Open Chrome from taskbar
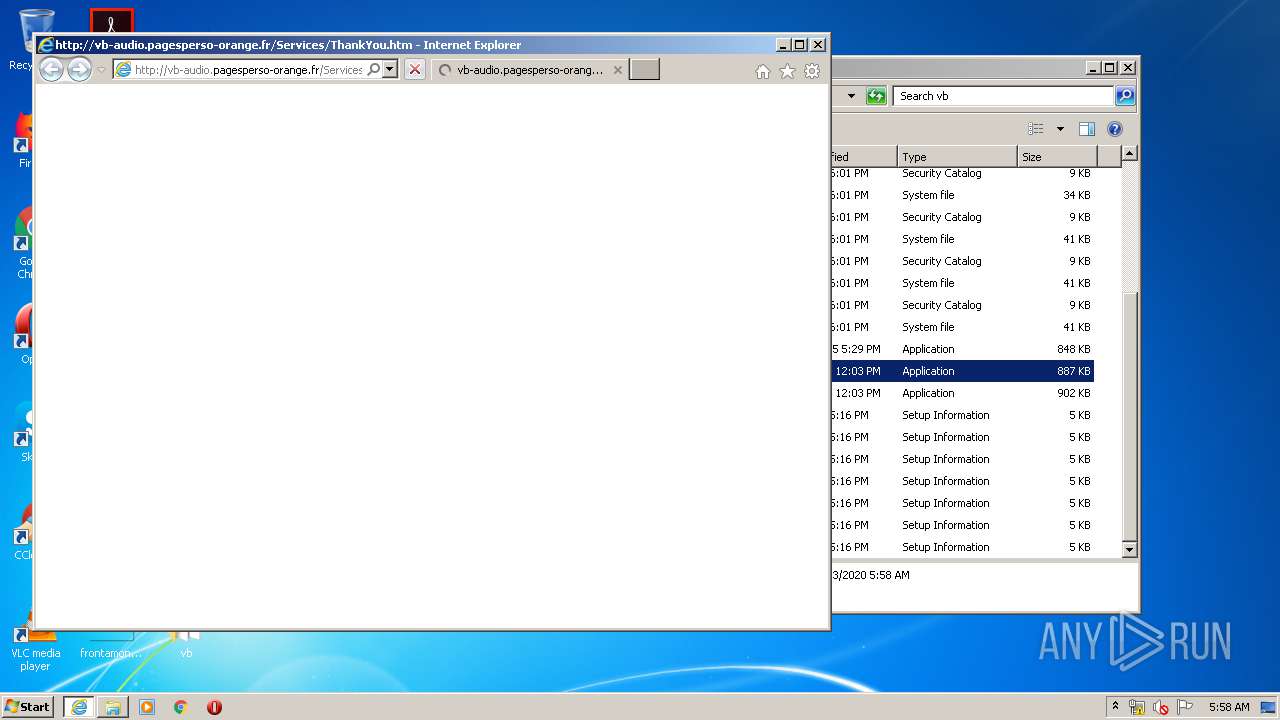Image resolution: width=1280 pixels, height=720 pixels. coord(181,707)
